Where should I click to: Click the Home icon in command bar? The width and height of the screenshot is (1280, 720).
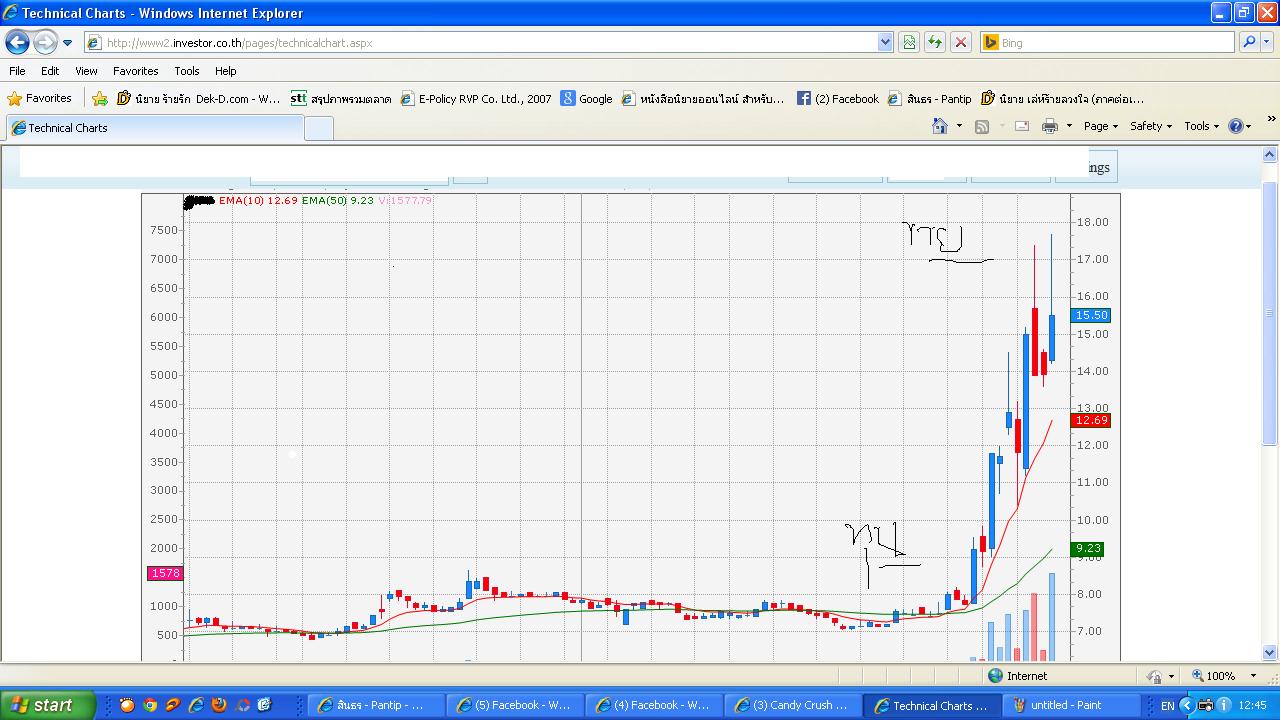click(x=940, y=126)
